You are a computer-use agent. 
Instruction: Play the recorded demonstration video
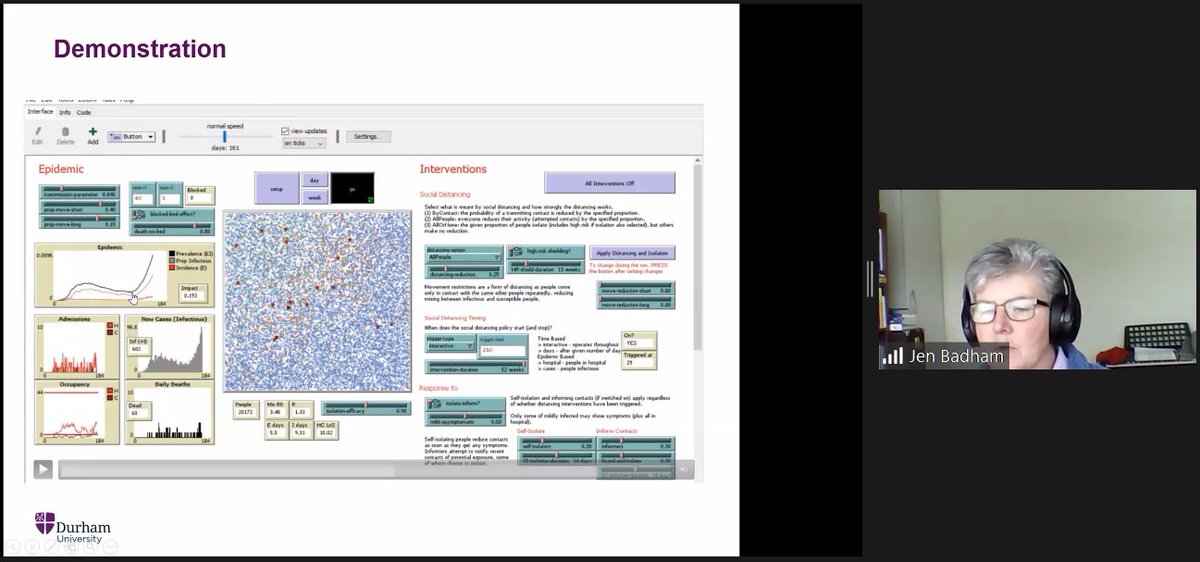[x=43, y=468]
